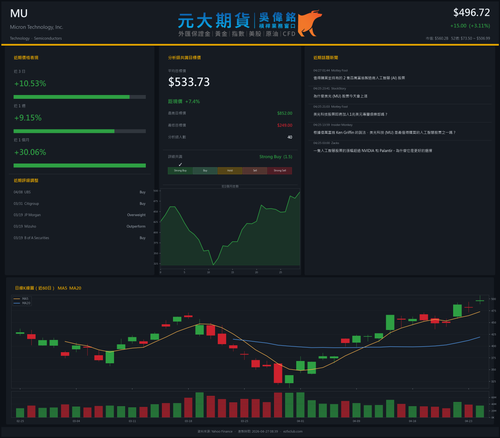Click the full green progress bar under +30.06%

point(80,166)
